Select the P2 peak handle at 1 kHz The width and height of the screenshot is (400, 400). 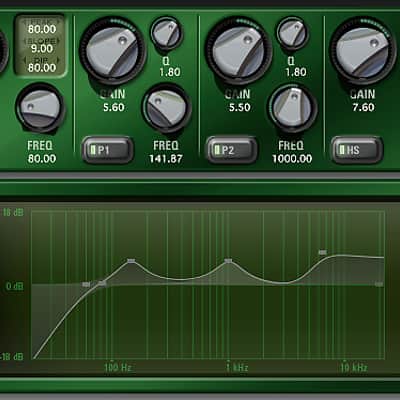(228, 261)
